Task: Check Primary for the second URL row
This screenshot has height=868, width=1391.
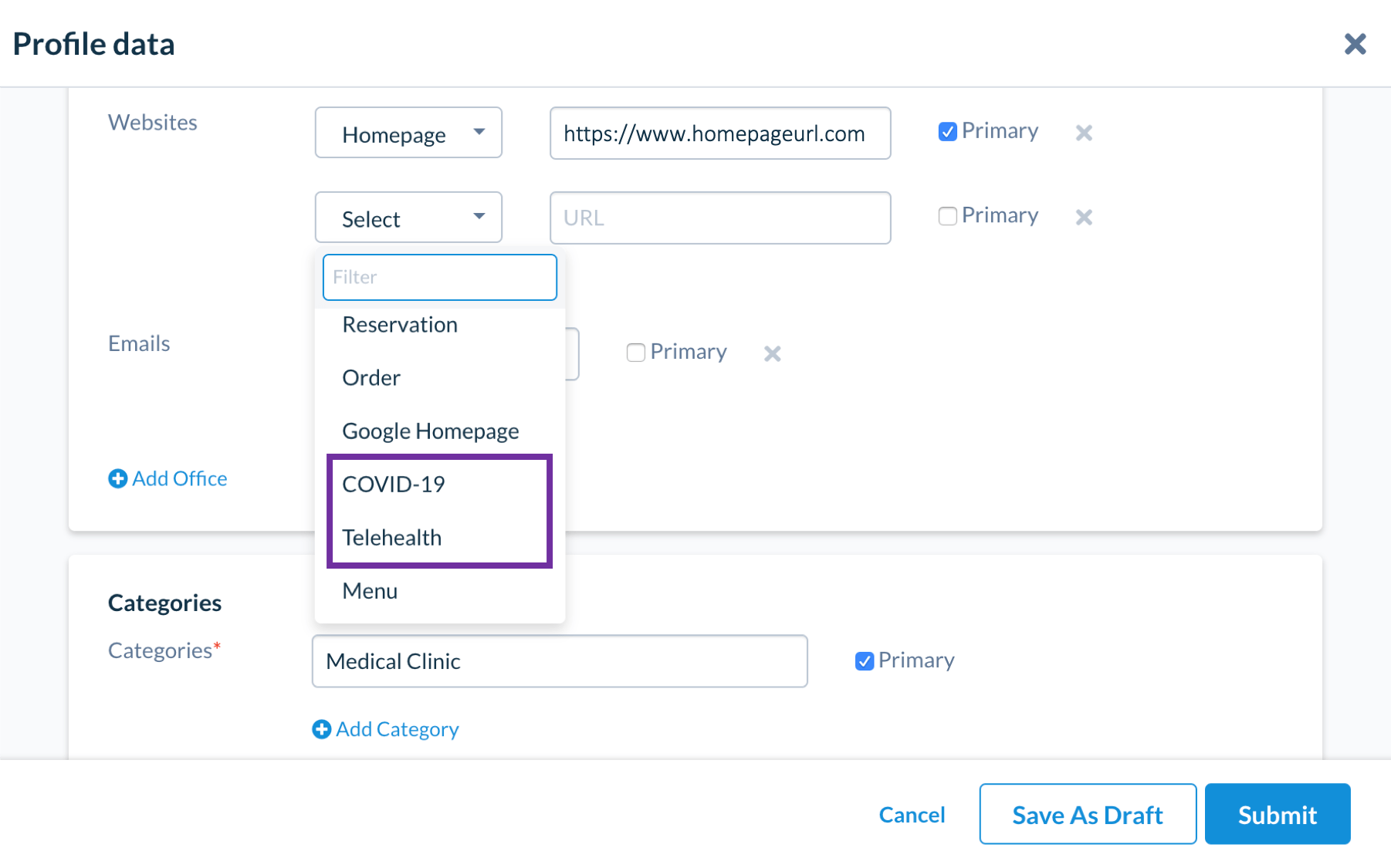Action: click(947, 216)
